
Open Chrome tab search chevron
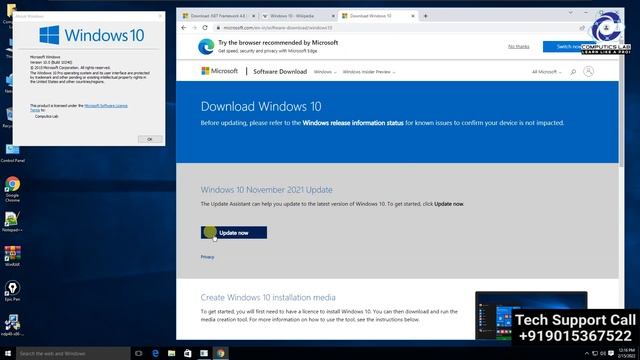click(x=570, y=13)
